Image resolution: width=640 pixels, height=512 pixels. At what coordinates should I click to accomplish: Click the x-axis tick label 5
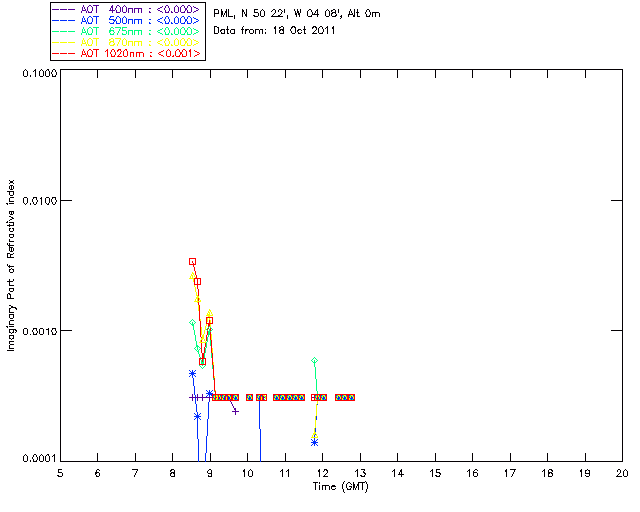(x=60, y=473)
